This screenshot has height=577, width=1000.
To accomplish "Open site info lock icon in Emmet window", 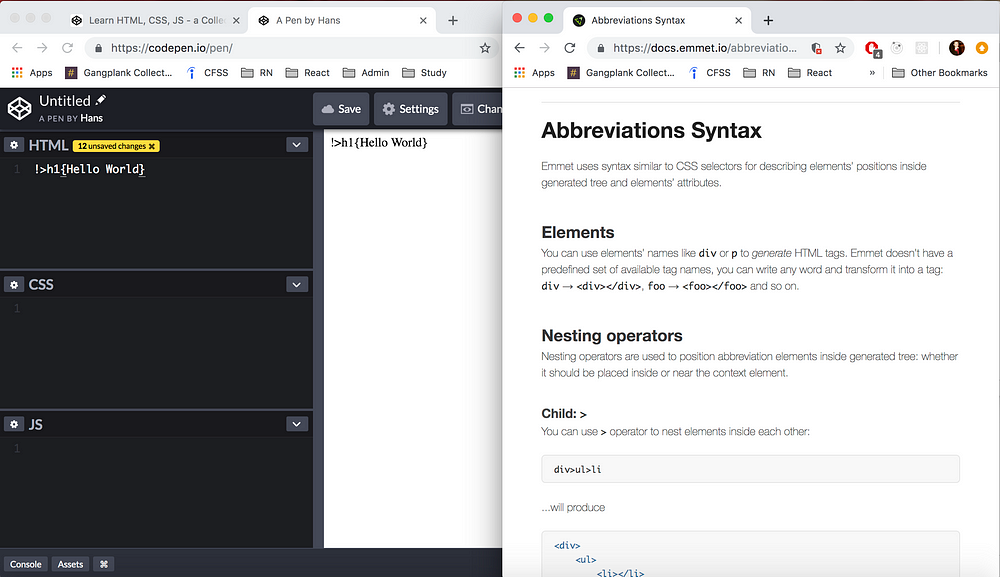I will 600,48.
